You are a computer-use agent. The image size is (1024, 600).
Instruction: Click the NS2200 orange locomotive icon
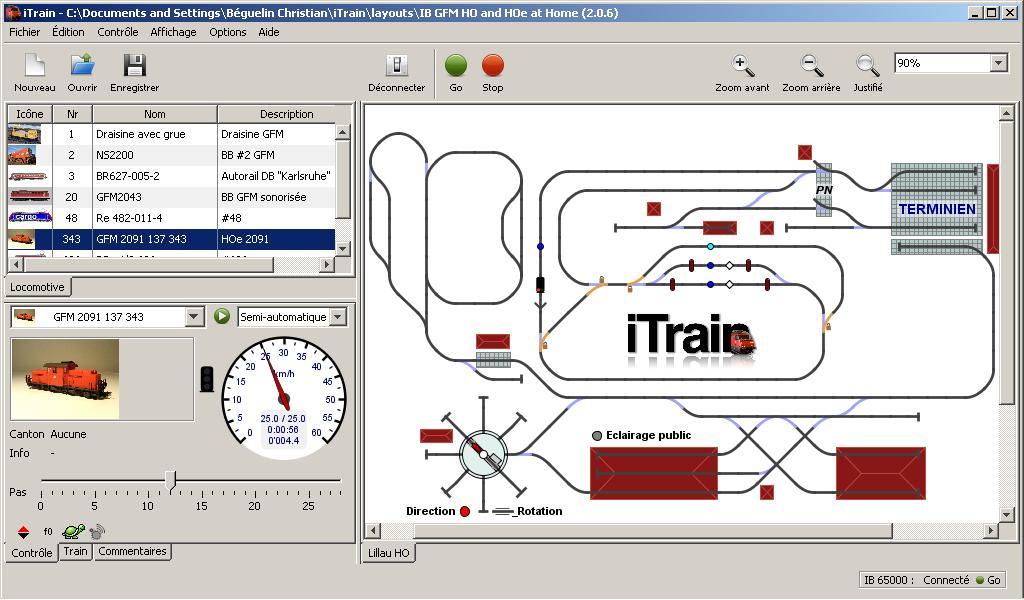coord(22,155)
